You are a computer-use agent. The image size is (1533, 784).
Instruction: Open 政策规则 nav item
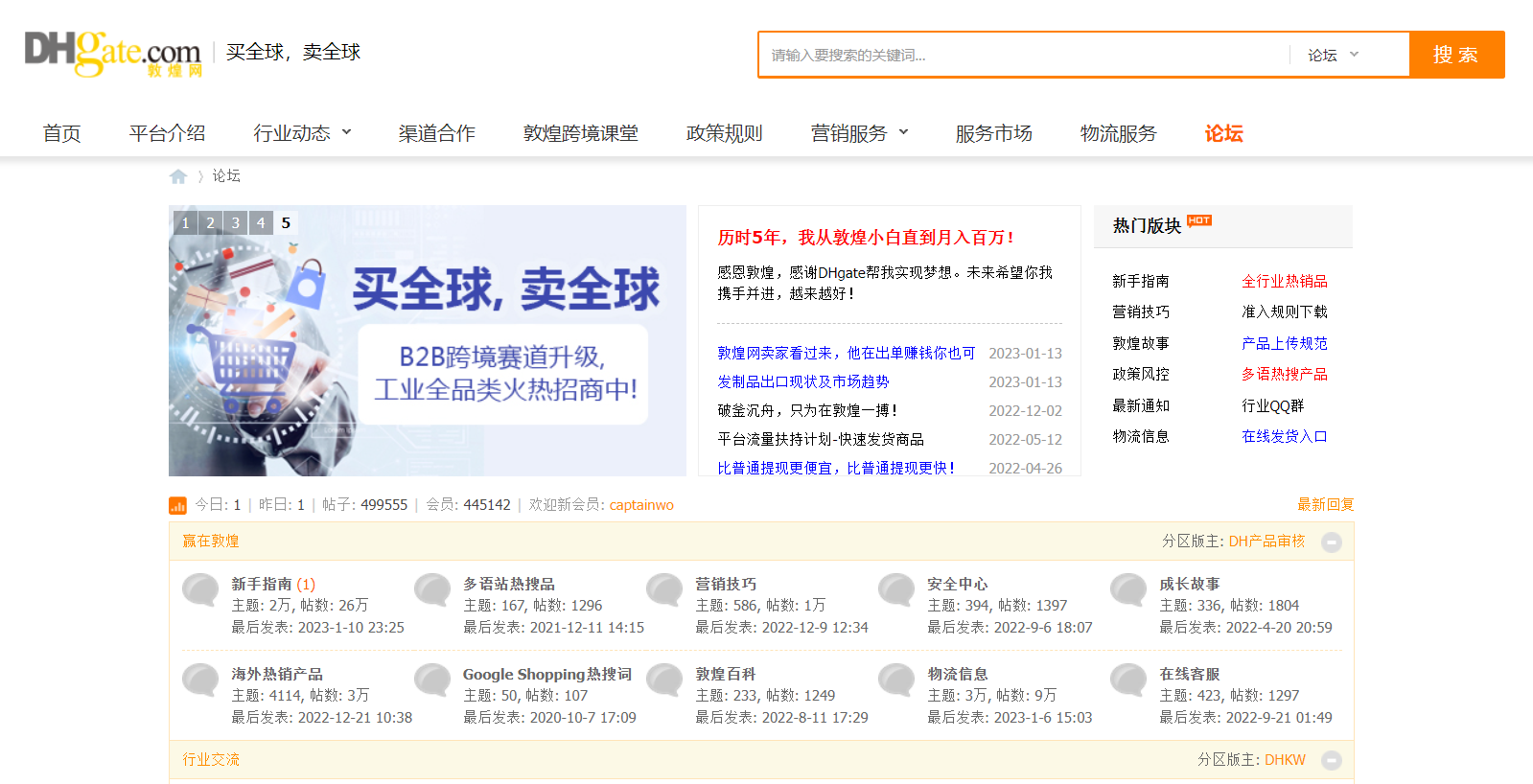coord(724,133)
